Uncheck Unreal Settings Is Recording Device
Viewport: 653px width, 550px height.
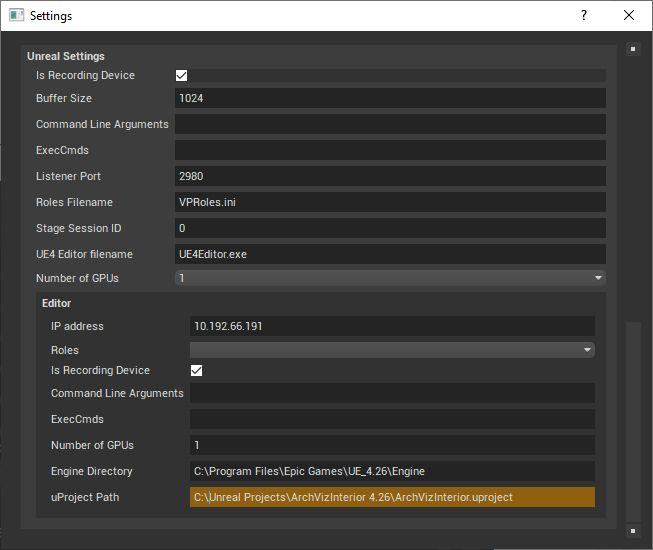(182, 75)
